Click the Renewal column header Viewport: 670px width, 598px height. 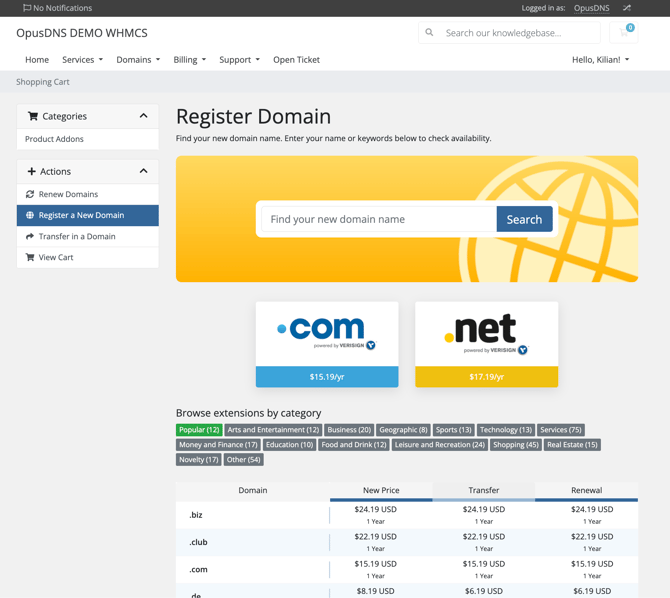pos(587,490)
